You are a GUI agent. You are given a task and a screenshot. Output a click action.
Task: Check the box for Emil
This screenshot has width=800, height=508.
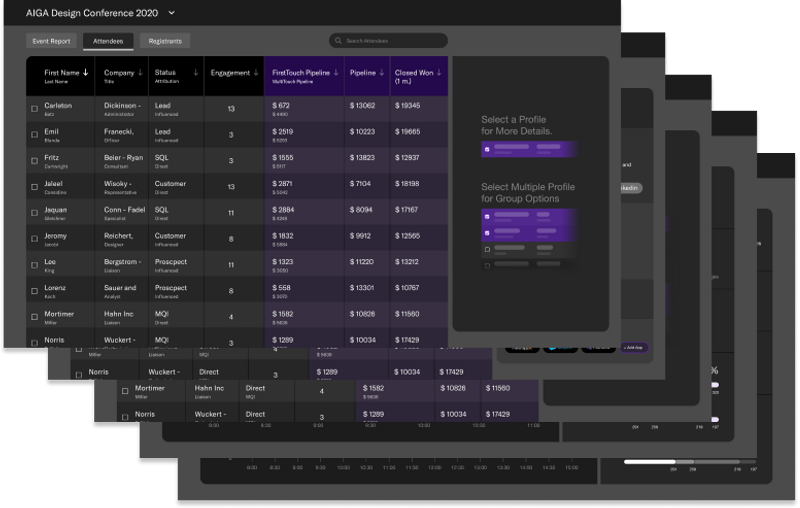click(x=34, y=135)
